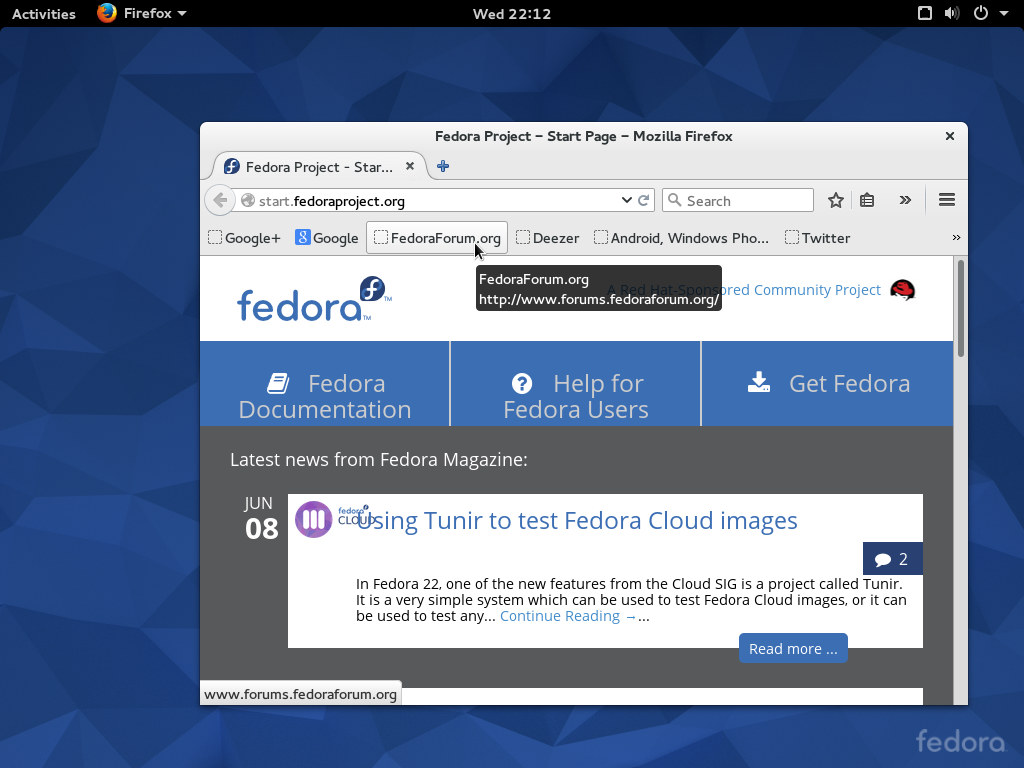Show more toolbar tools via chevron

[905, 200]
